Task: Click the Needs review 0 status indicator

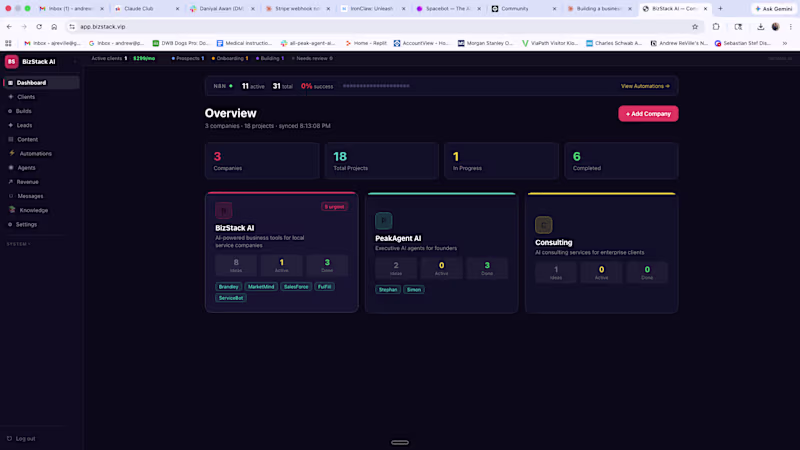Action: (312, 59)
